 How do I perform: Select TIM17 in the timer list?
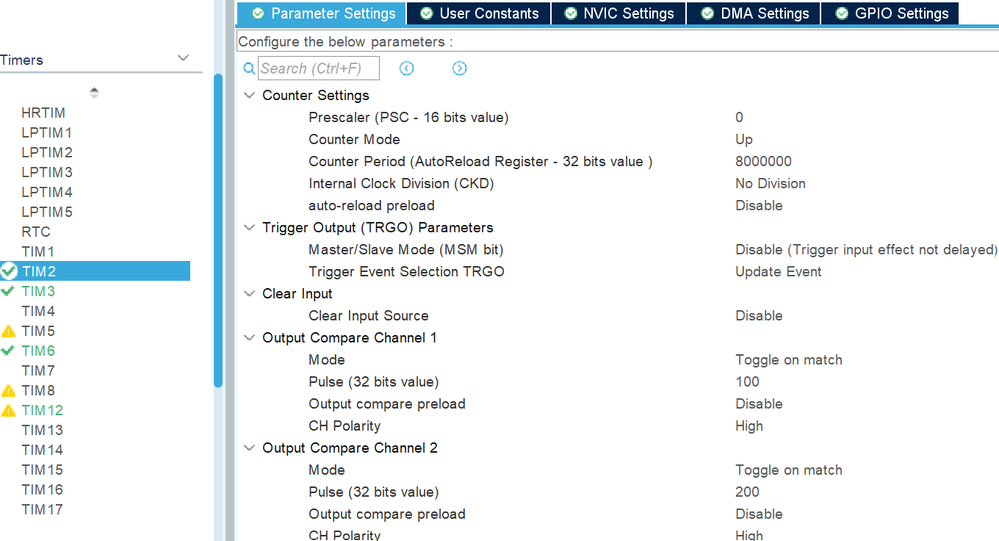click(x=42, y=509)
